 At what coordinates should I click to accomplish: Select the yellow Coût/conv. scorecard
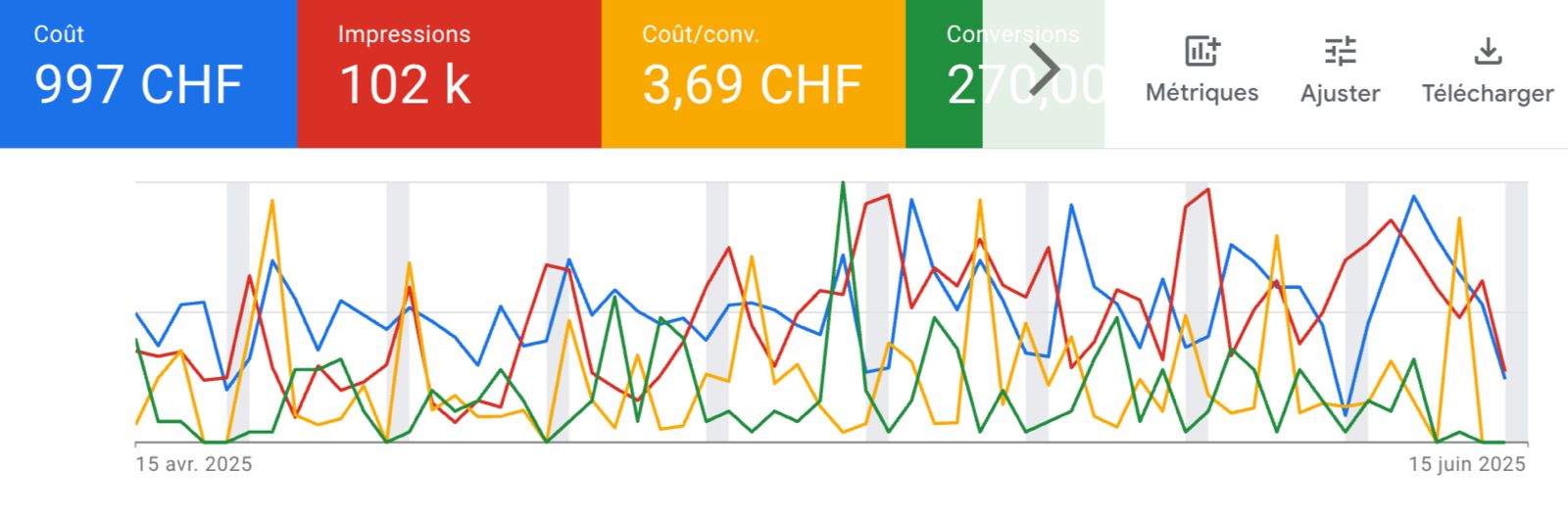pos(753,73)
